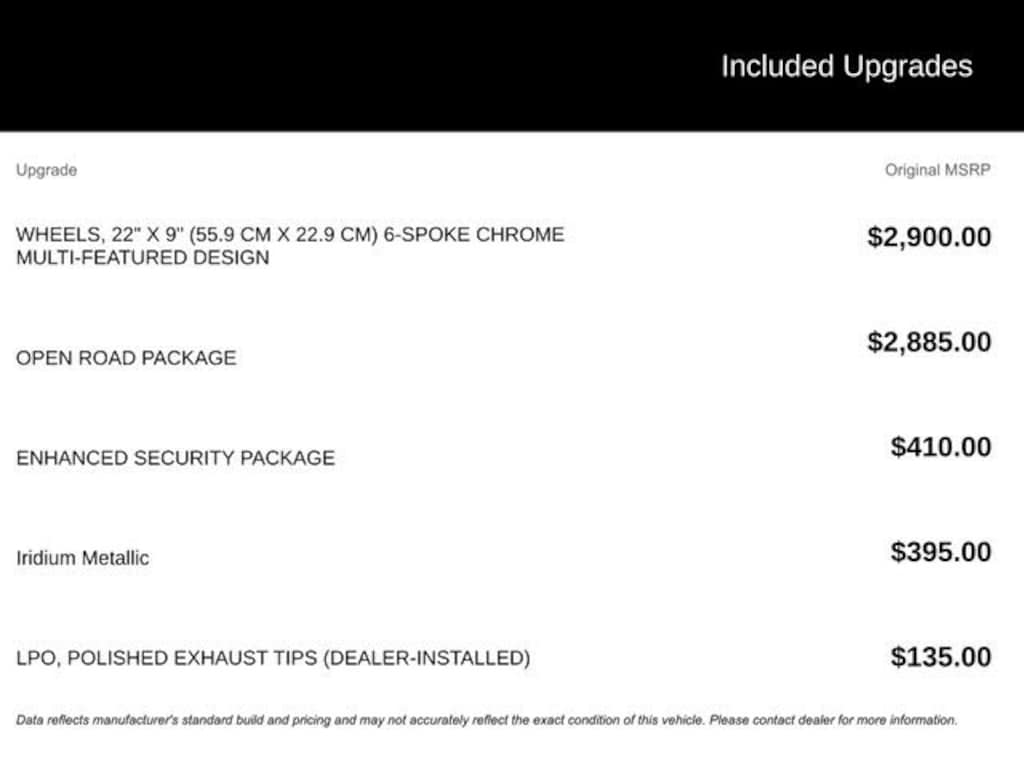The height and width of the screenshot is (768, 1024).
Task: Select the Upgrade column header
Action: point(46,170)
